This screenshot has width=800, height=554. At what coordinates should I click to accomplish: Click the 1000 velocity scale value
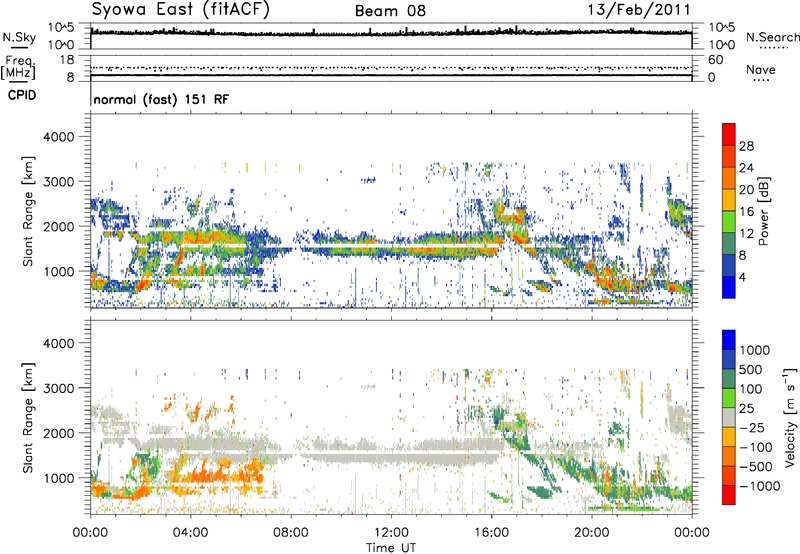coord(755,350)
